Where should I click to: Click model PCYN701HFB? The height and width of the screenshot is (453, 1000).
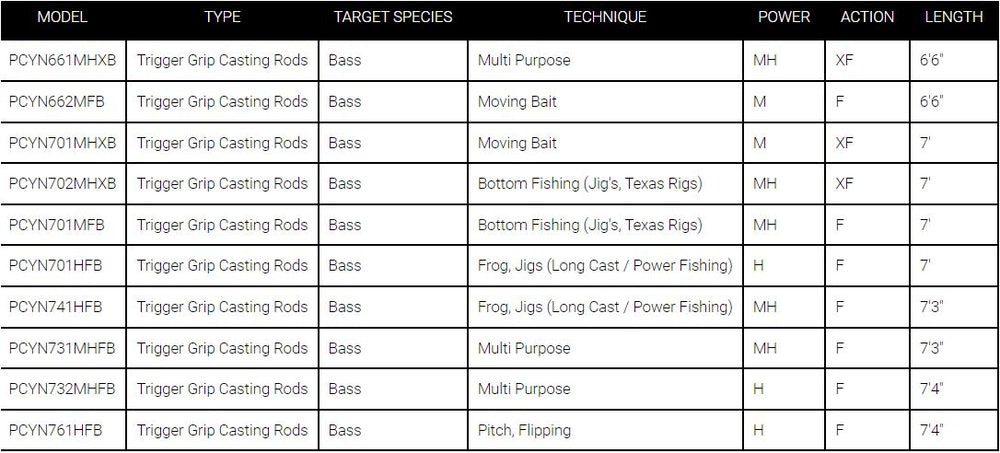54,266
